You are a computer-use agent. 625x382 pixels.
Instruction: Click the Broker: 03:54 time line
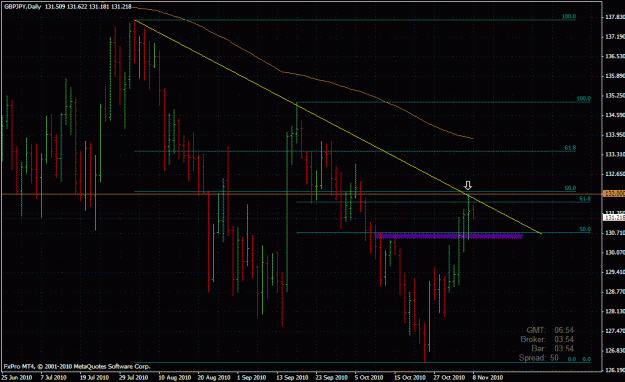coord(547,339)
